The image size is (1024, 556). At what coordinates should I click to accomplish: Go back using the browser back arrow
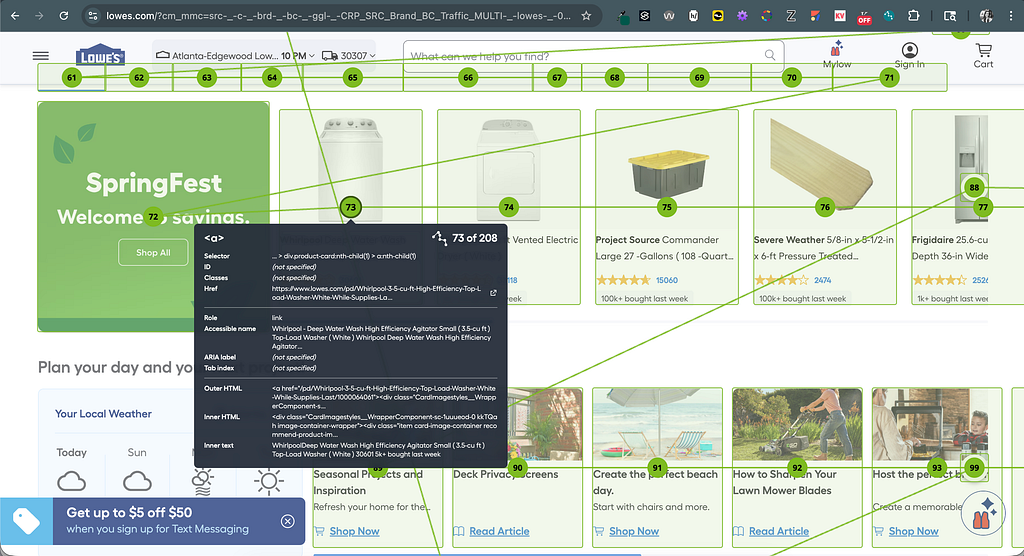point(15,16)
